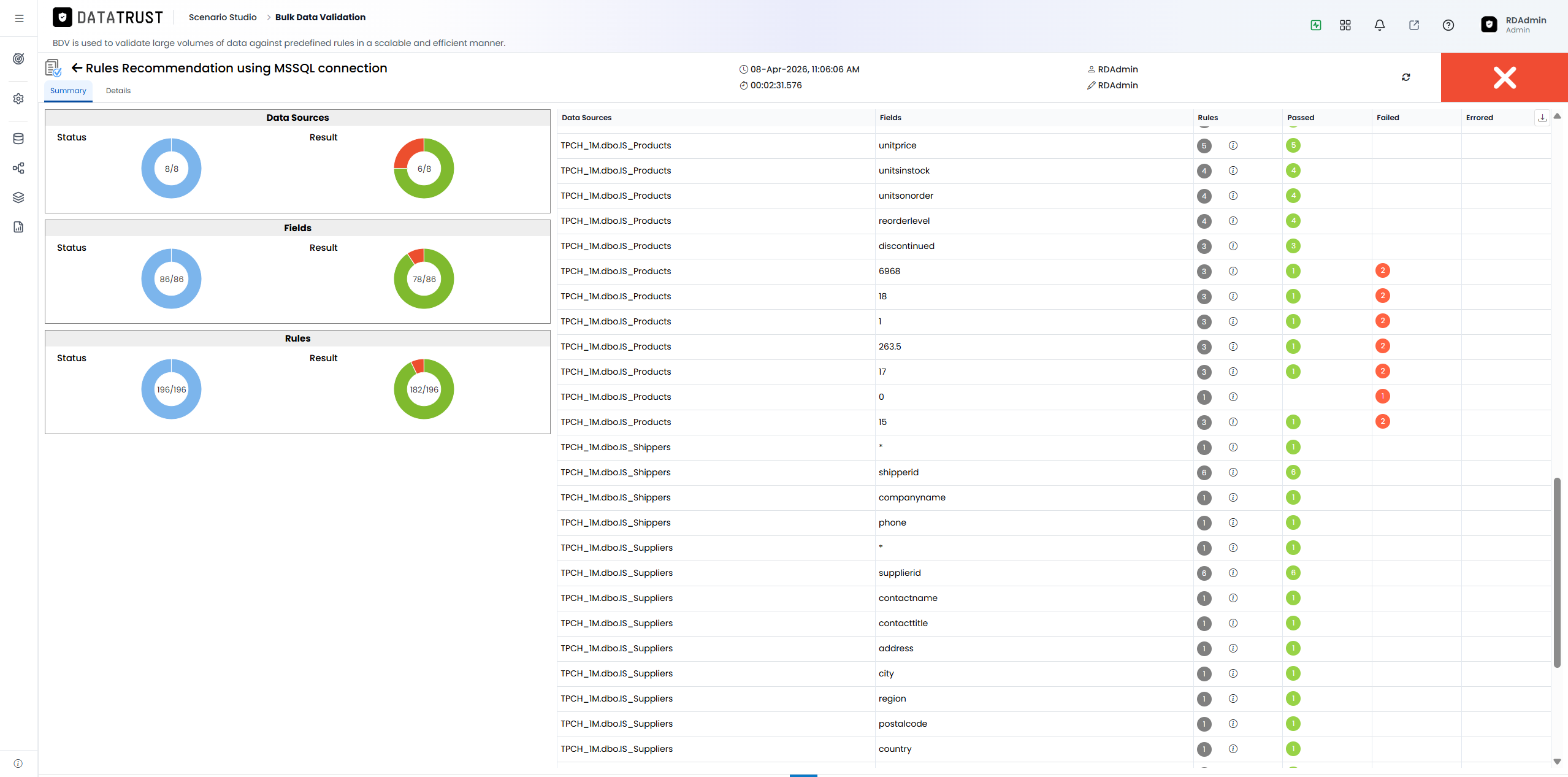Open the apps grid icon in header
This screenshot has height=777, width=1568.
pos(1345,25)
